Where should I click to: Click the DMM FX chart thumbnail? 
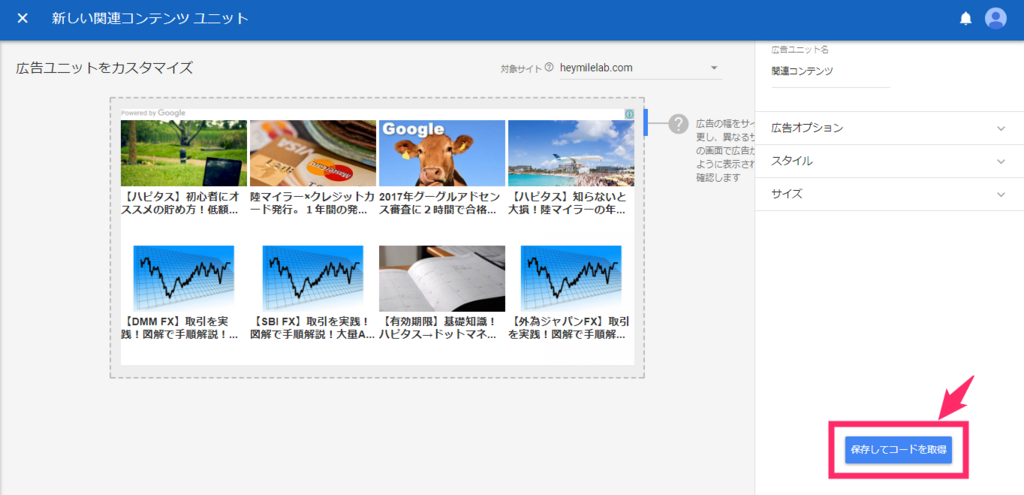(184, 278)
